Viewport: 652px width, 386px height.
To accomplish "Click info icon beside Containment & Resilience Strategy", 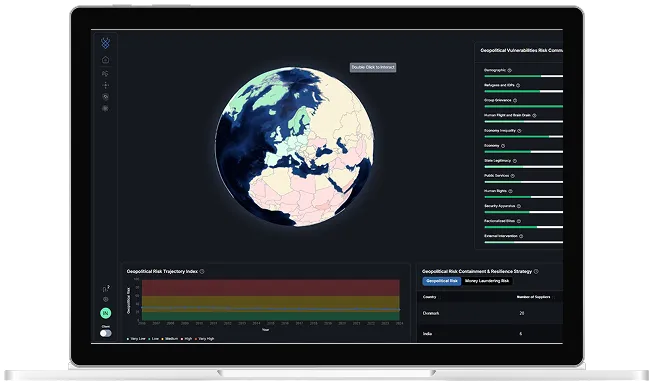I will coord(536,271).
